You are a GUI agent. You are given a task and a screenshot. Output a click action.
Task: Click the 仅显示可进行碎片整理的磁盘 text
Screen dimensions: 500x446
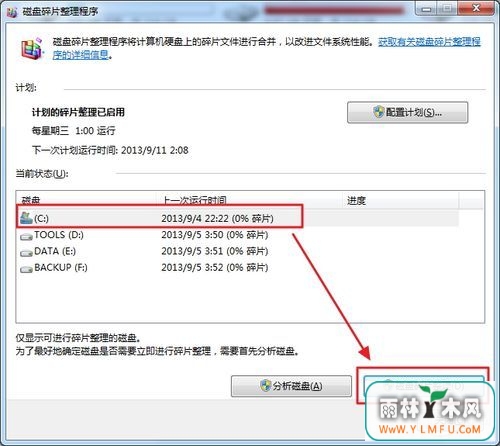click(78, 338)
